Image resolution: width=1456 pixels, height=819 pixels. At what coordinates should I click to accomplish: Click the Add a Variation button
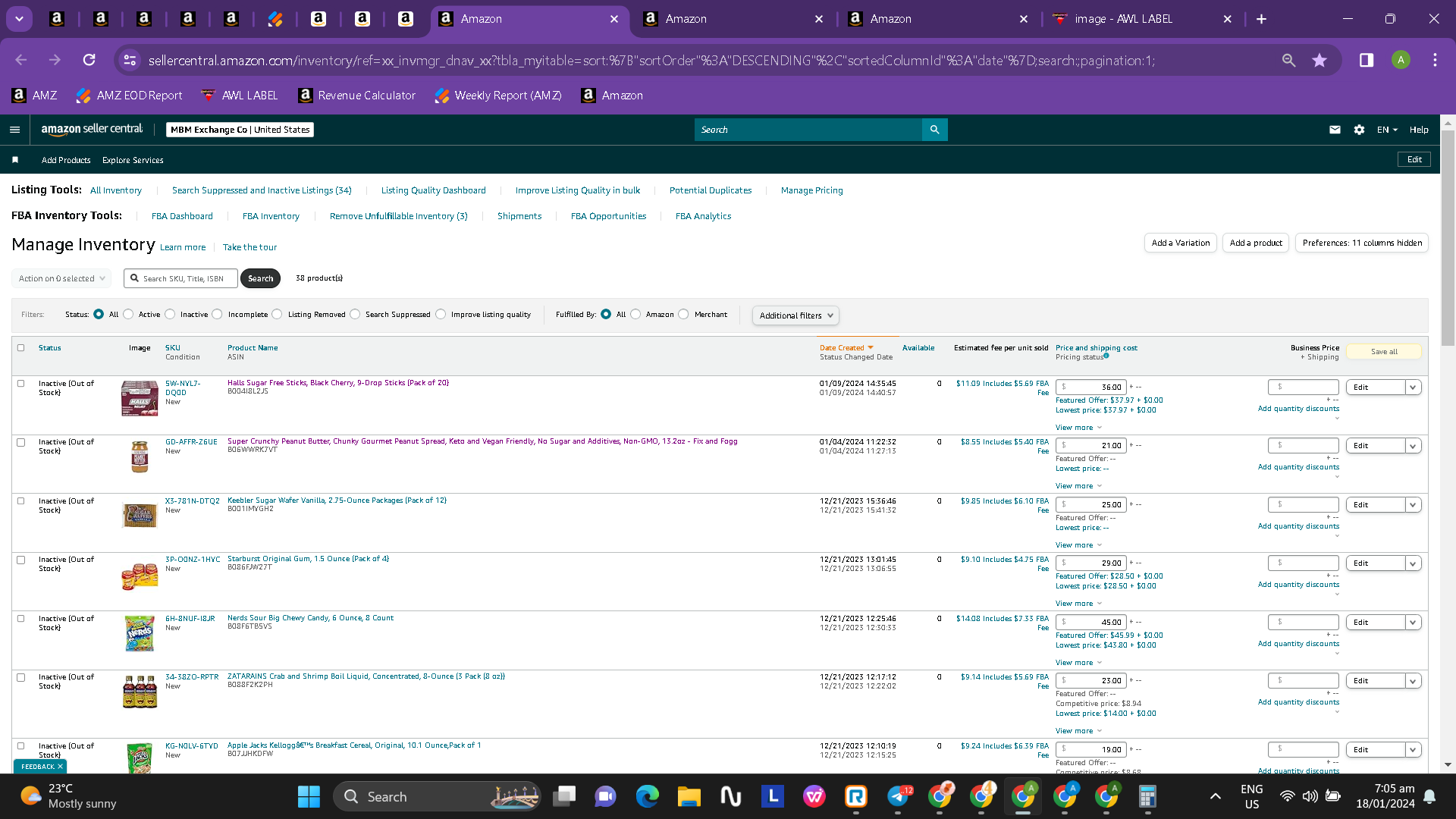click(1181, 243)
